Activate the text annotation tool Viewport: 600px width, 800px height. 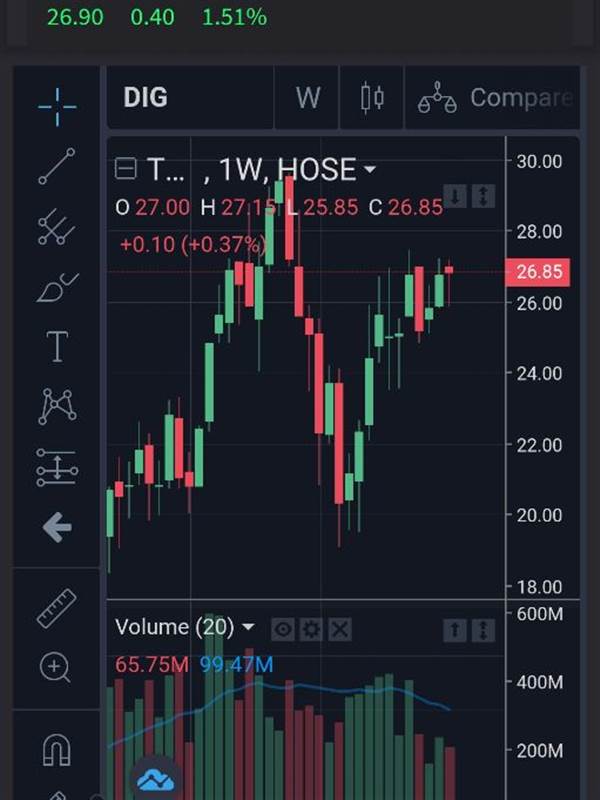[x=57, y=346]
